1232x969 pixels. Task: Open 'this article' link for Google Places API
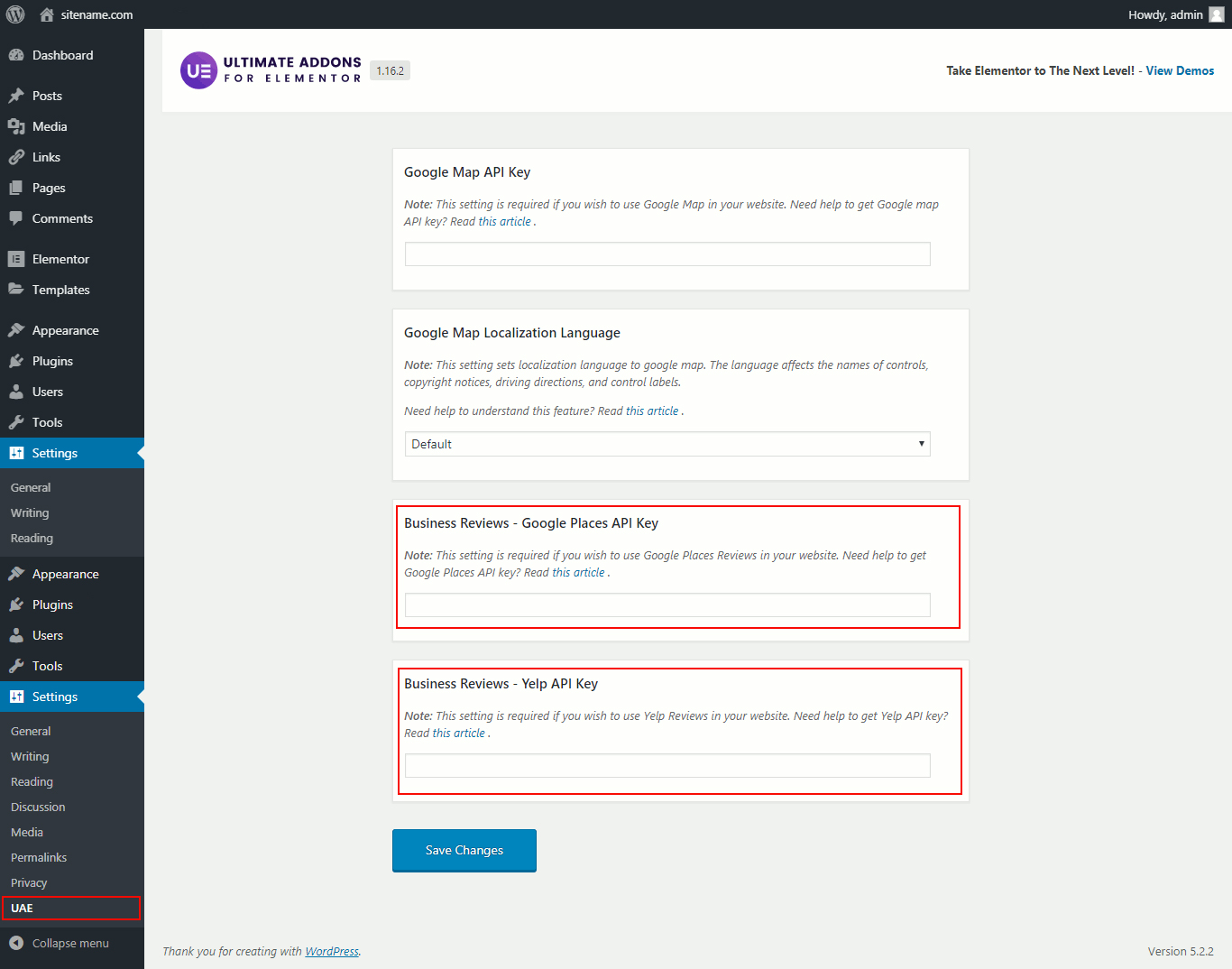(578, 572)
